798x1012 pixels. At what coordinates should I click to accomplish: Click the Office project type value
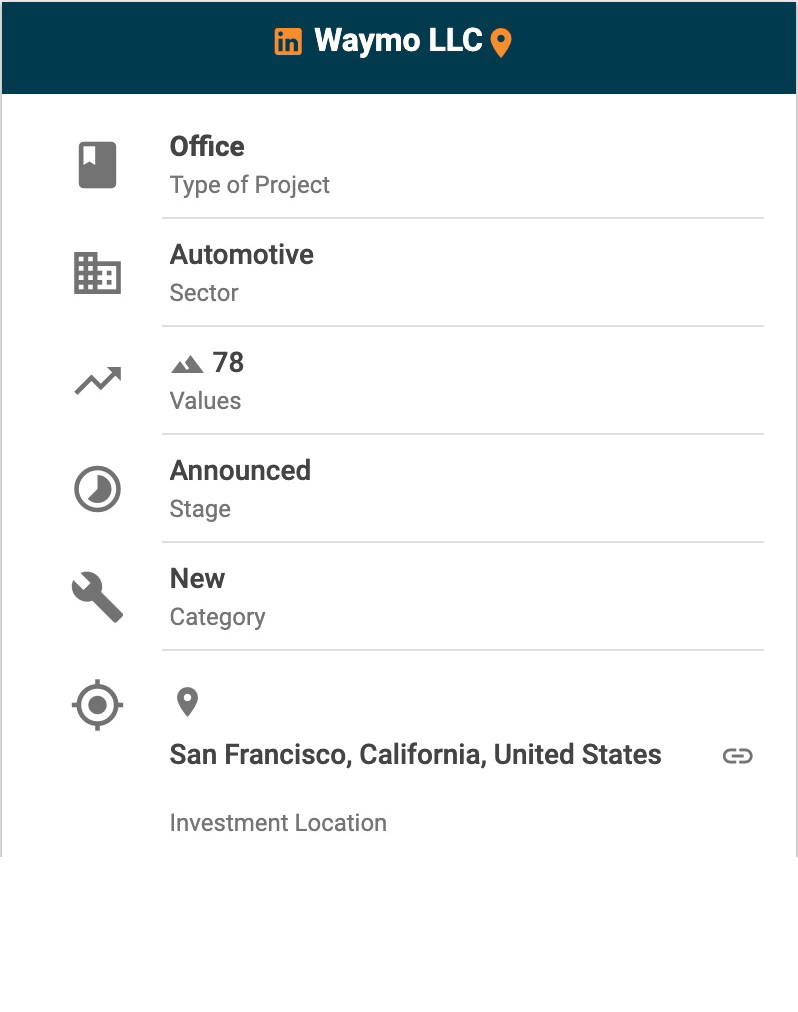[x=207, y=147]
